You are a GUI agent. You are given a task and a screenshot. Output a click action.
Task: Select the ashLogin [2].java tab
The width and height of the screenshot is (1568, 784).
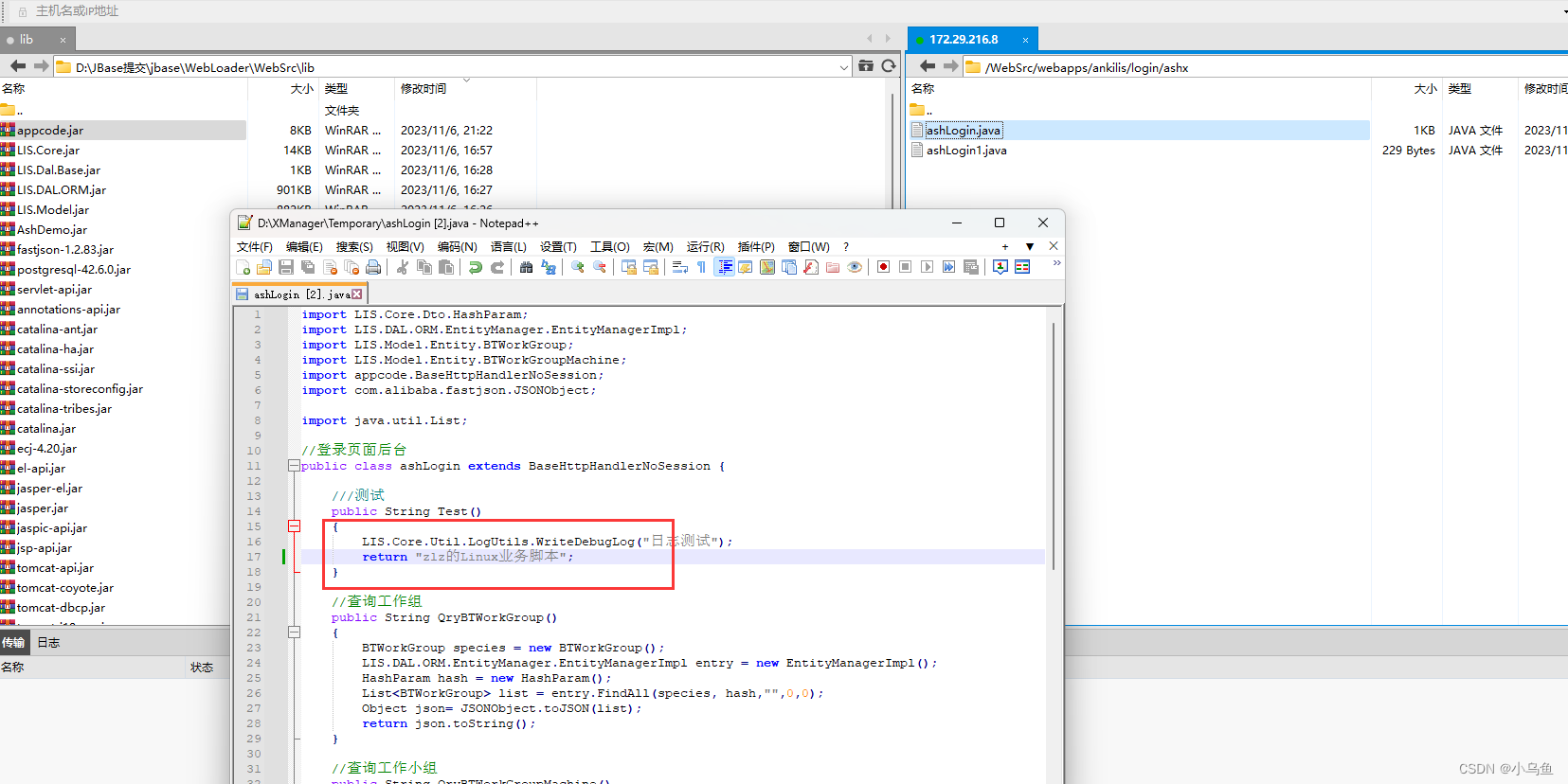click(x=301, y=294)
